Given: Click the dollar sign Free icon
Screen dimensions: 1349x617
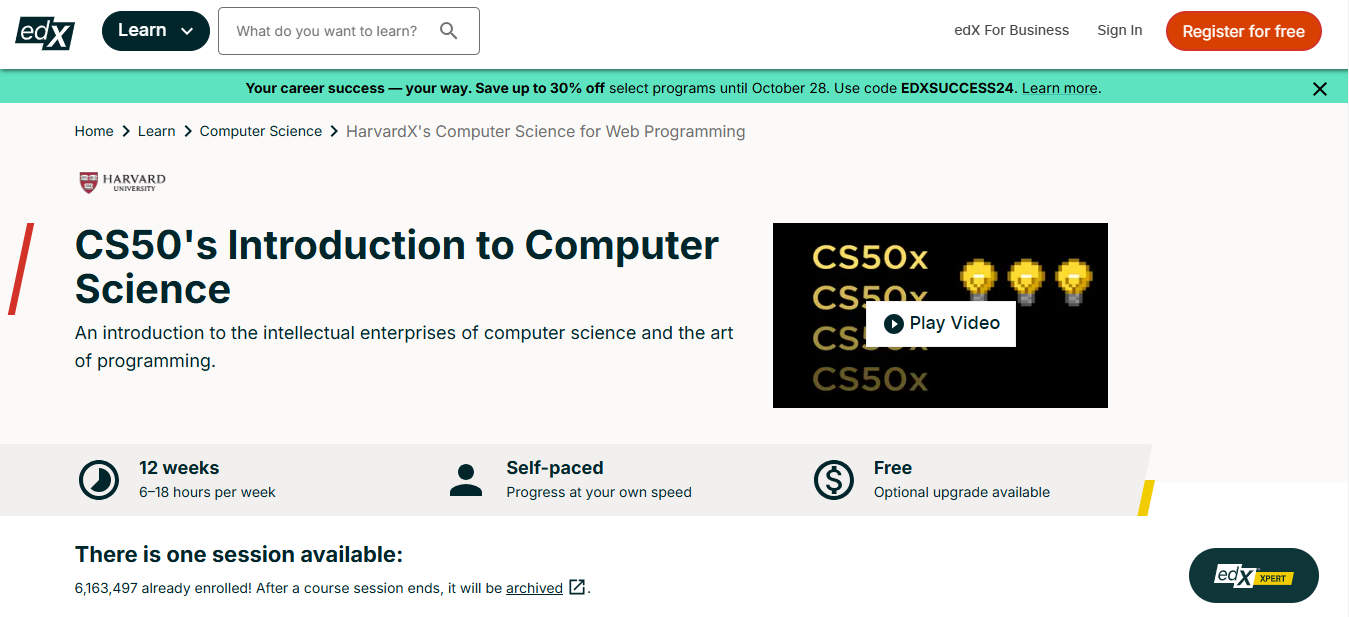Looking at the screenshot, I should coord(833,480).
